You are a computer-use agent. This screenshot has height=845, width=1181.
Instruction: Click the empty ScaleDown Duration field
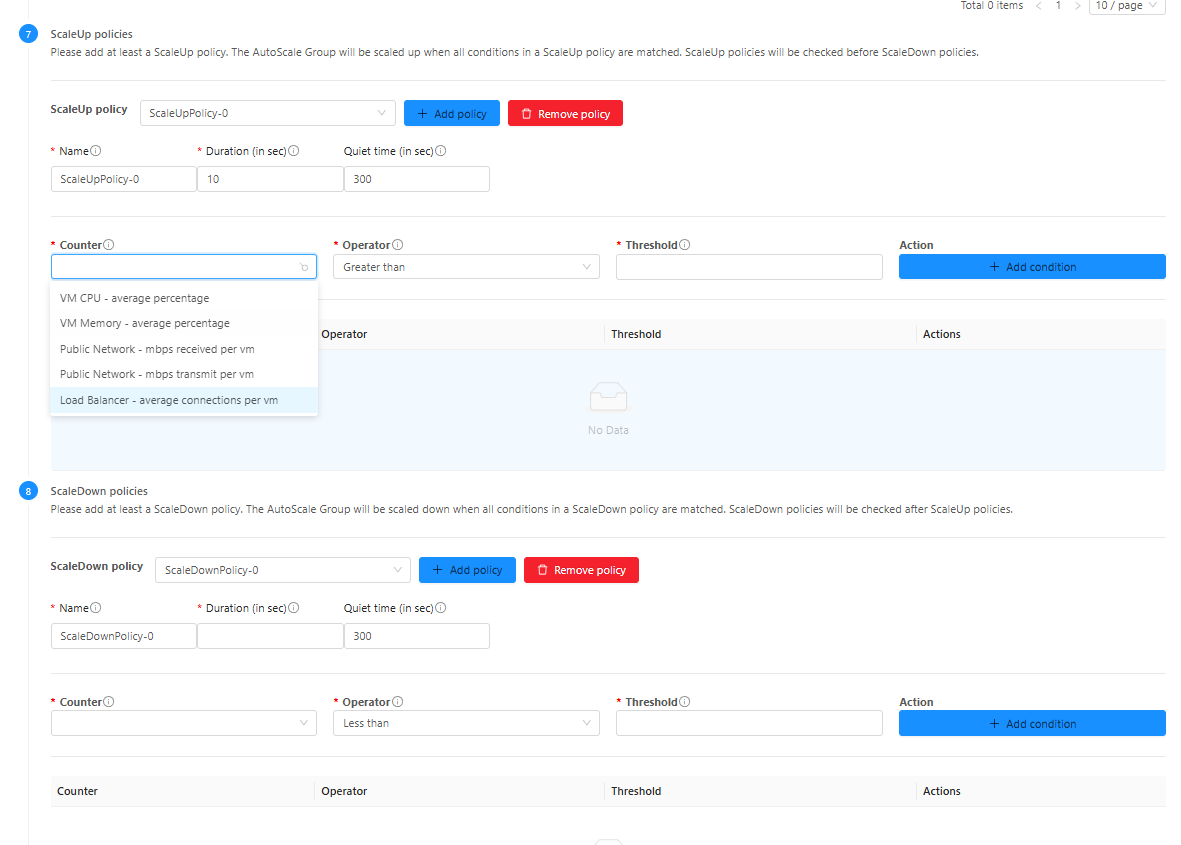coord(270,636)
